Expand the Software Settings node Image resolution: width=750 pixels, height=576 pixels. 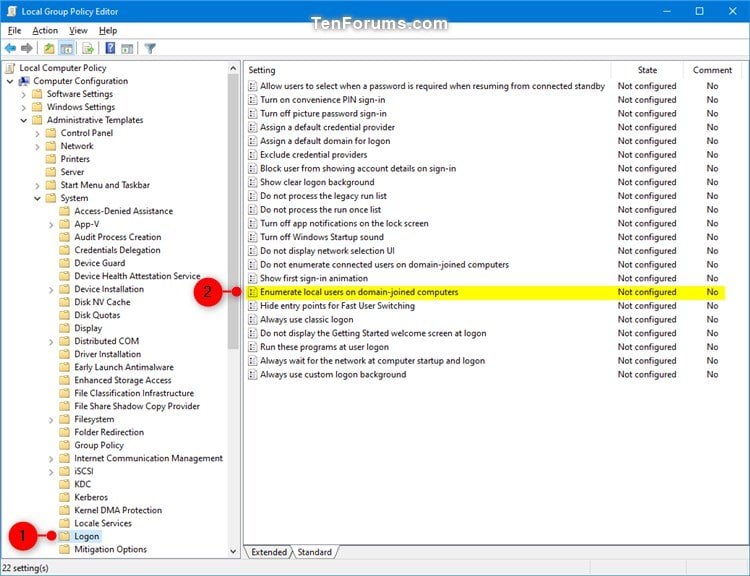[x=23, y=94]
